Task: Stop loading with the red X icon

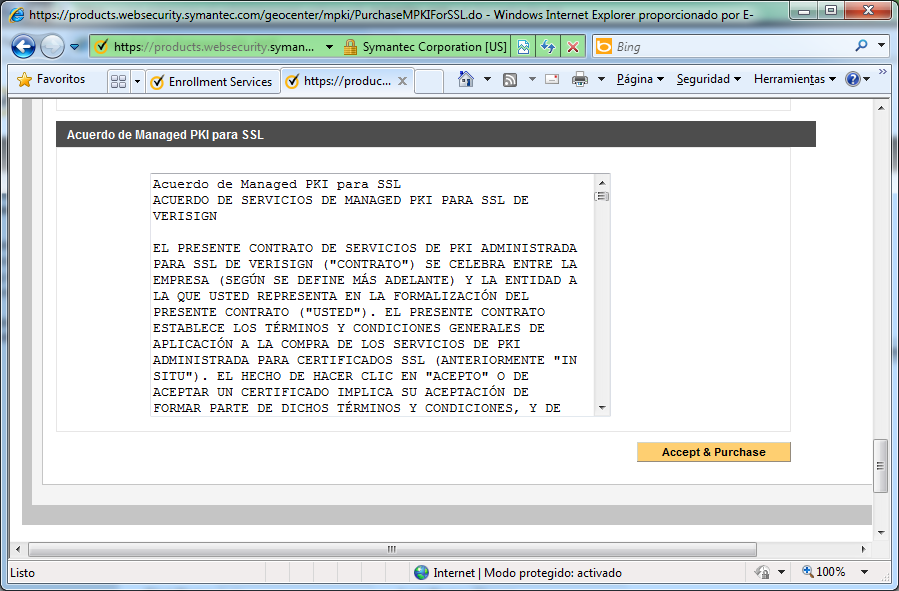Action: point(572,47)
